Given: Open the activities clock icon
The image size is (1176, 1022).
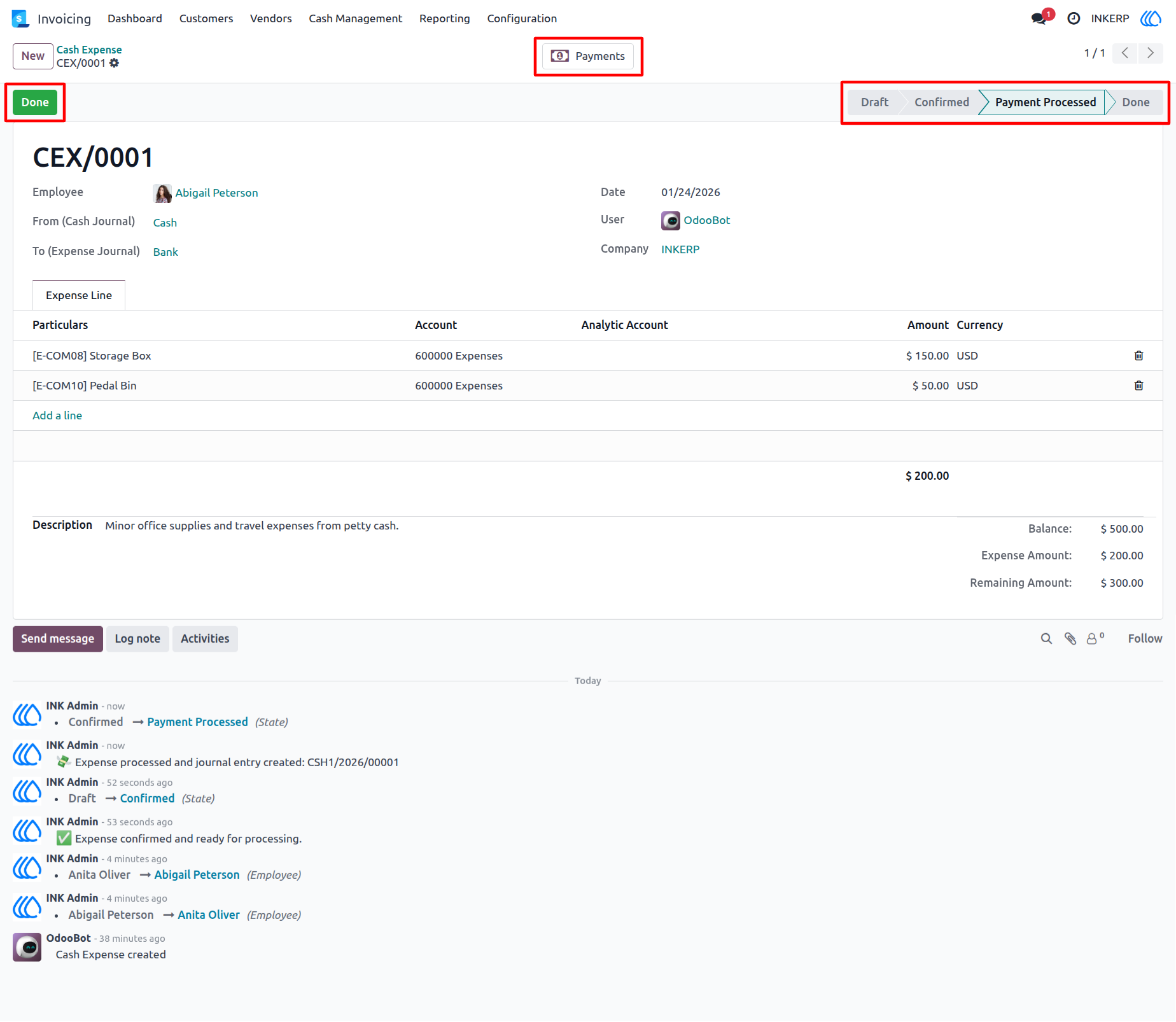Looking at the screenshot, I should tap(1074, 18).
